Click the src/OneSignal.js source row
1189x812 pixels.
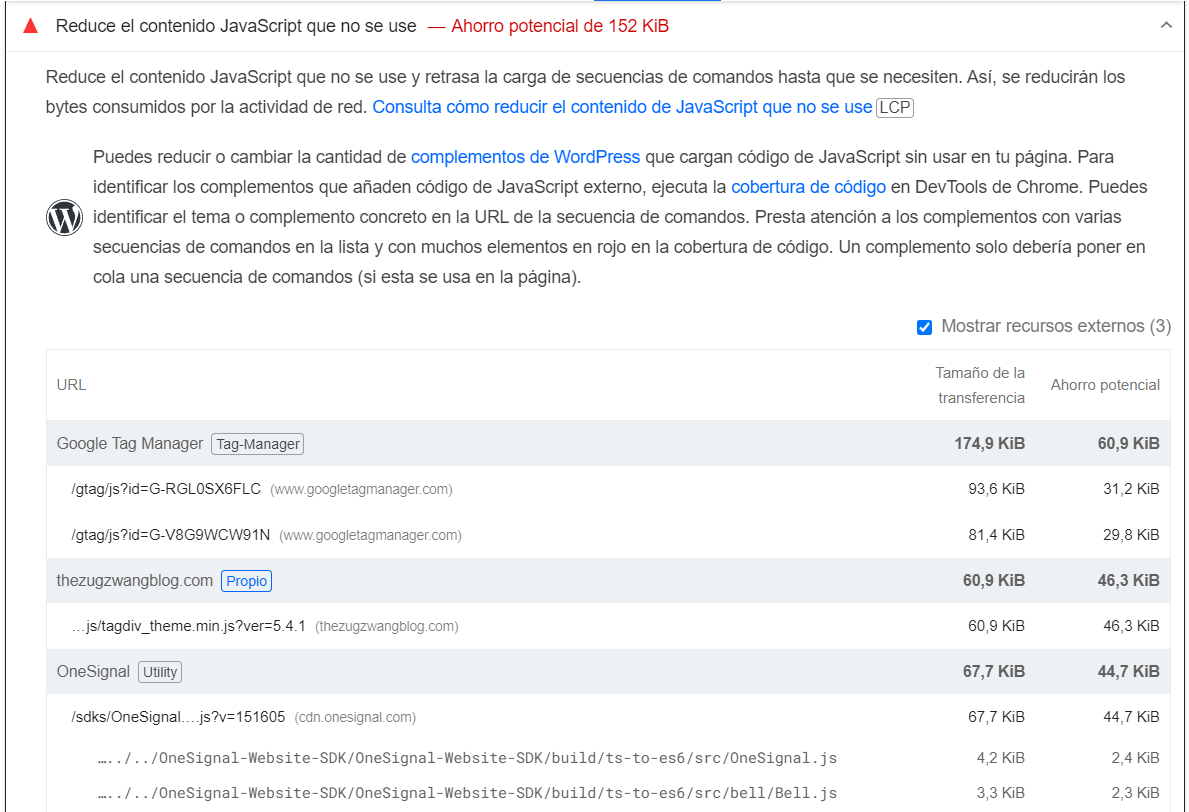[x=608, y=758]
